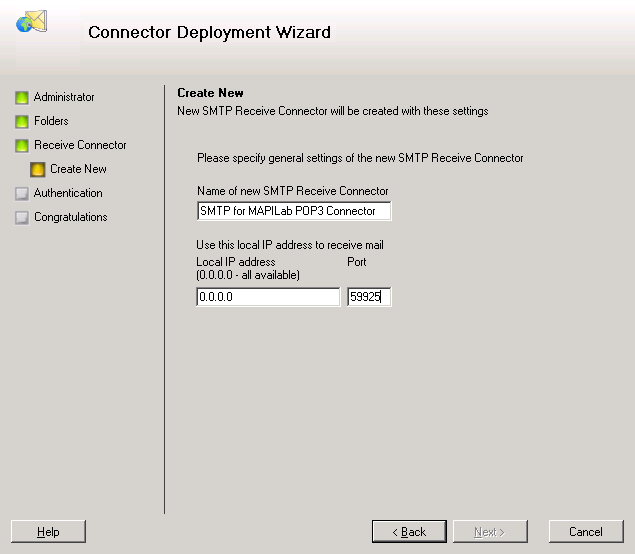Image resolution: width=635 pixels, height=554 pixels.
Task: Click the wizard envelope globe icon
Action: pos(32,21)
